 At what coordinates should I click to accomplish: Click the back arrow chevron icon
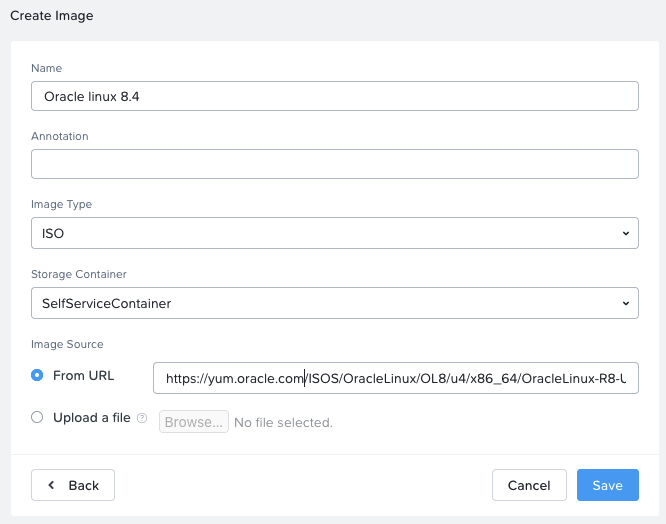(51, 485)
